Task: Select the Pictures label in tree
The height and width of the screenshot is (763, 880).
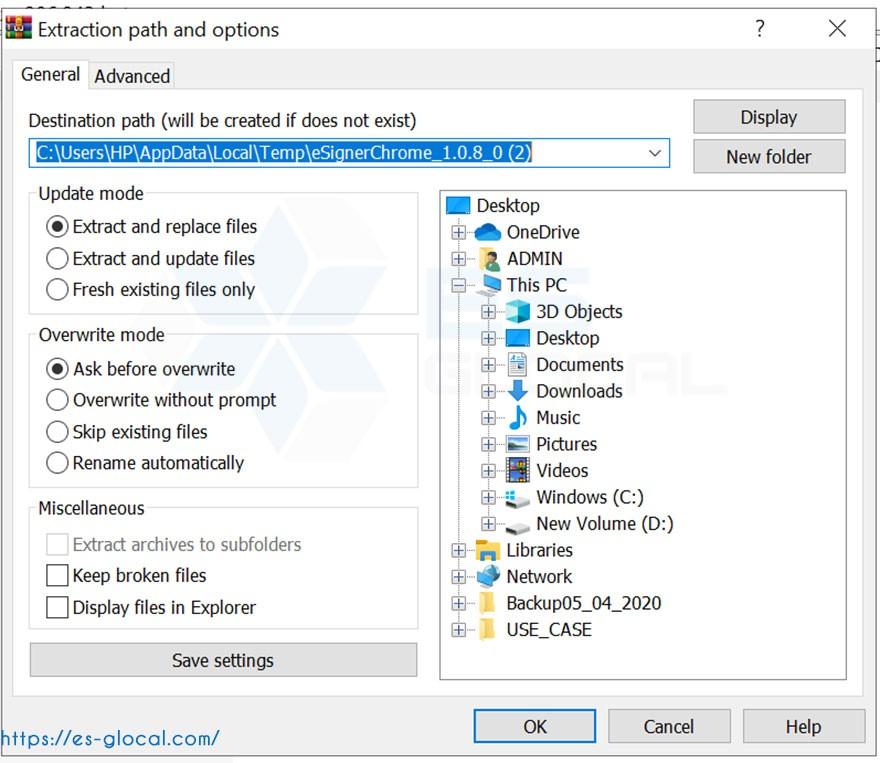Action: click(566, 444)
